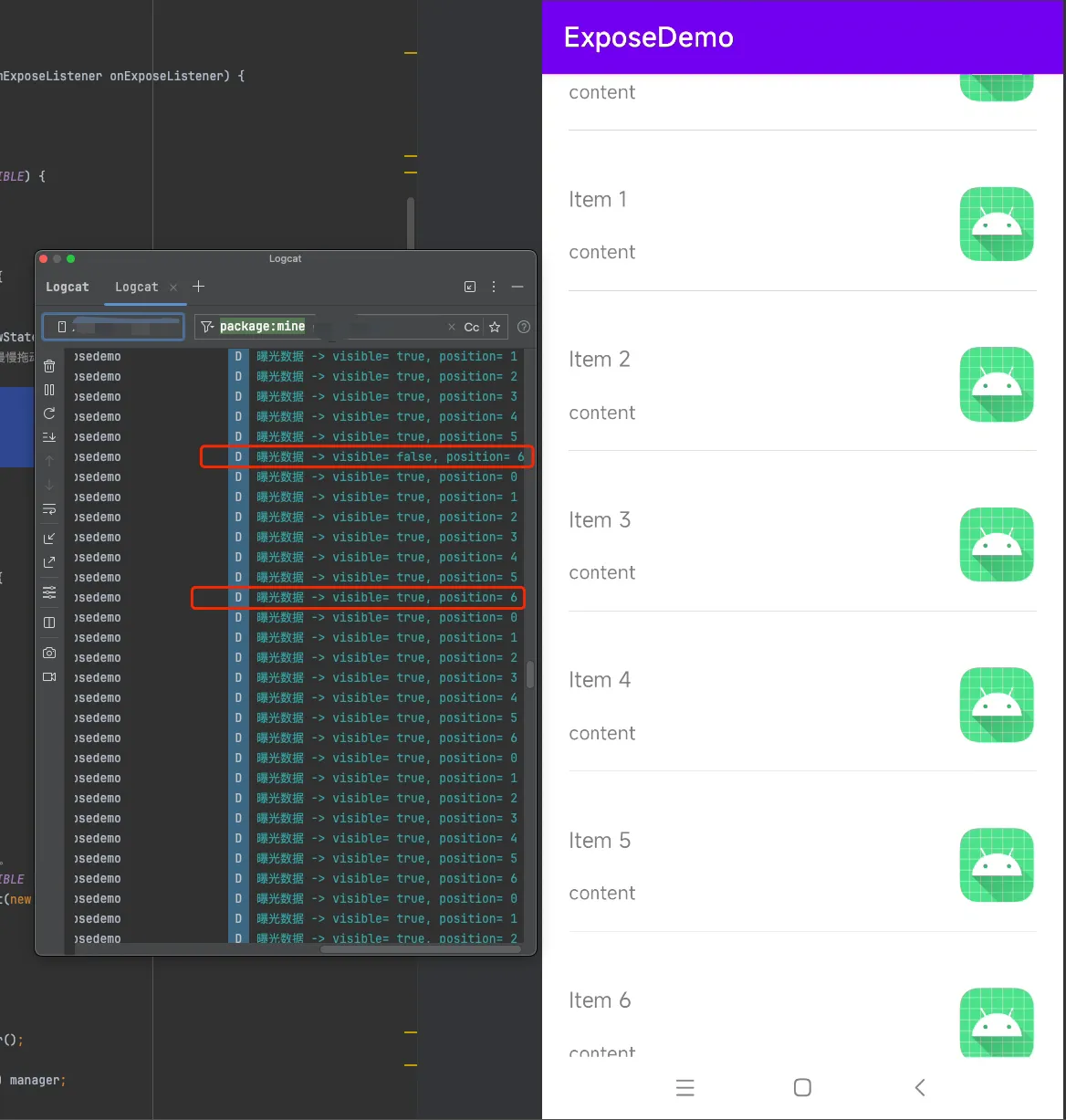The image size is (1066, 1120).
Task: Import logs using the inward-arrow icon
Action: click(49, 539)
